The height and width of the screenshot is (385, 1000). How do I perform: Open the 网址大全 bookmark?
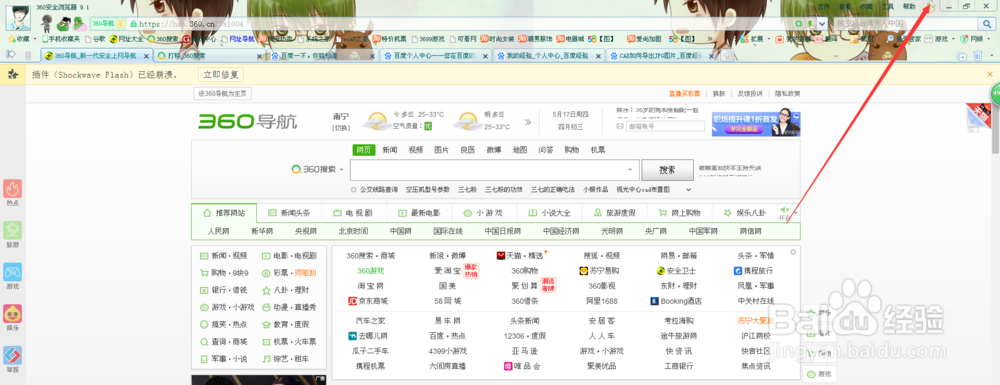pyautogui.click(x=126, y=39)
